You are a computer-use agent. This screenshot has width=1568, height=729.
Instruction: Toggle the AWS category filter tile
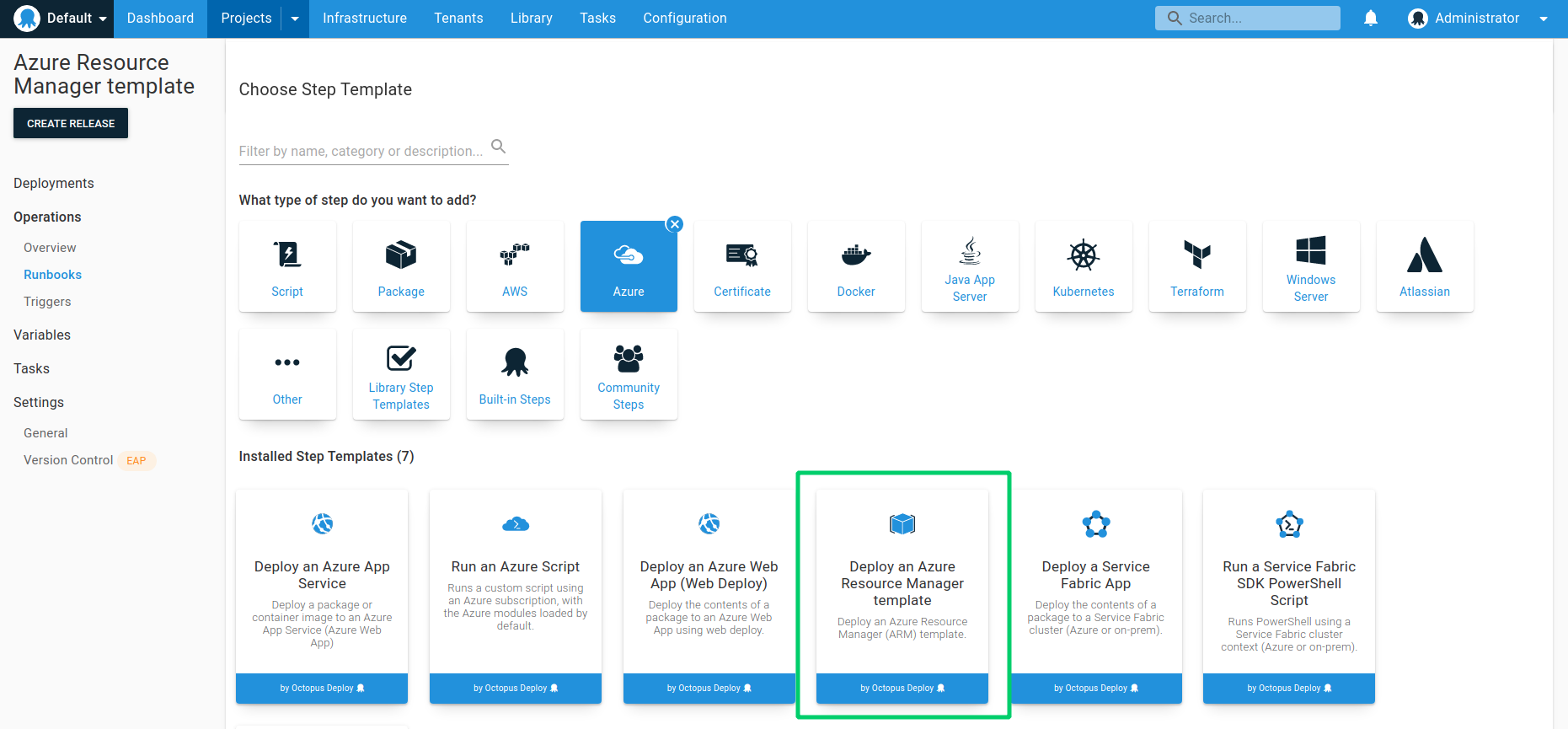coord(515,266)
